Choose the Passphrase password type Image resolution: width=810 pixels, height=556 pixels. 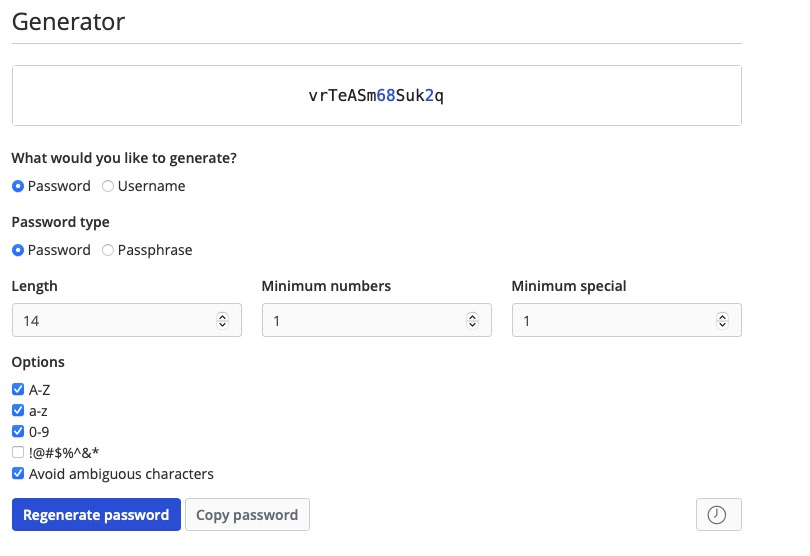point(107,250)
